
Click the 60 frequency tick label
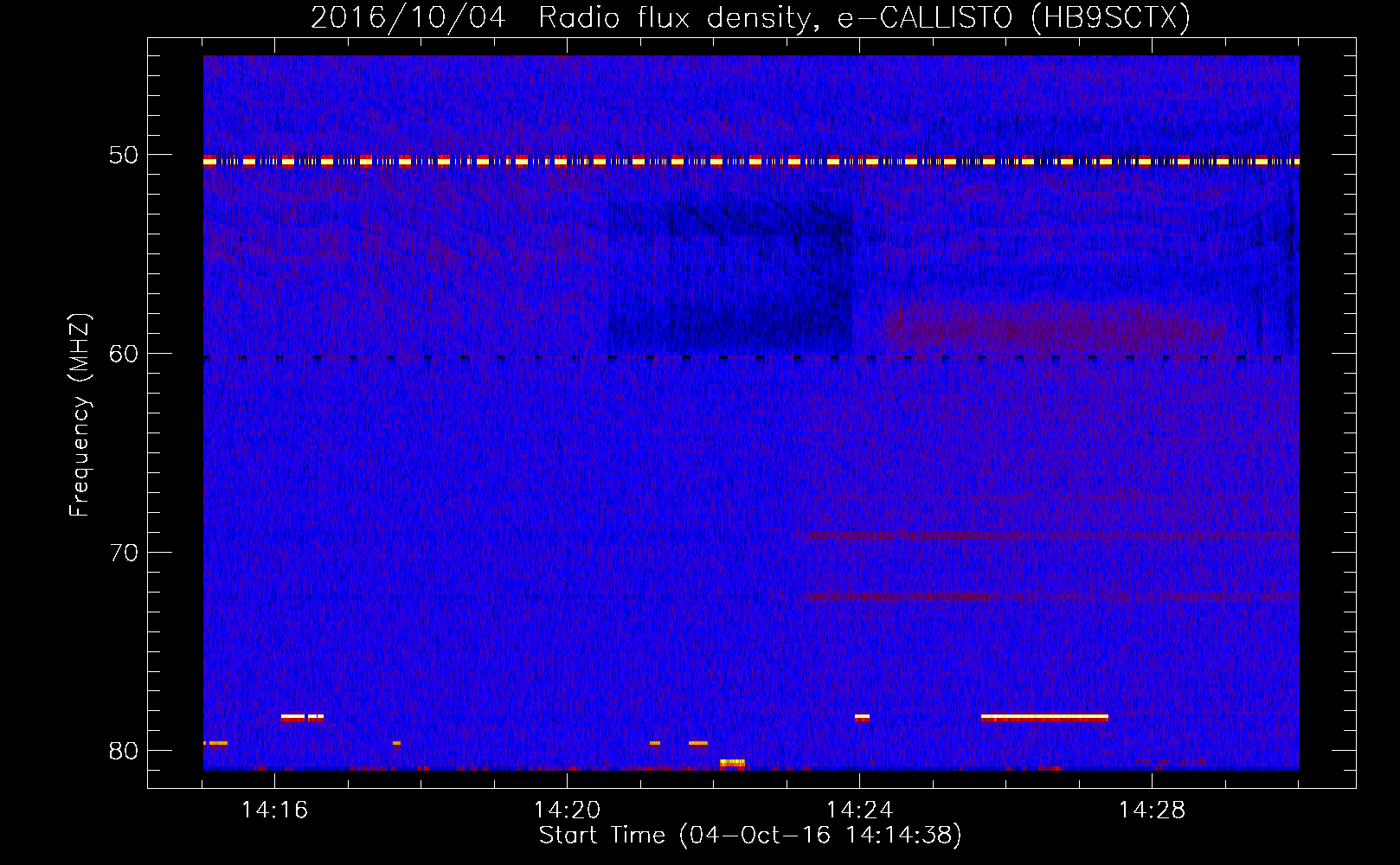tap(124, 353)
